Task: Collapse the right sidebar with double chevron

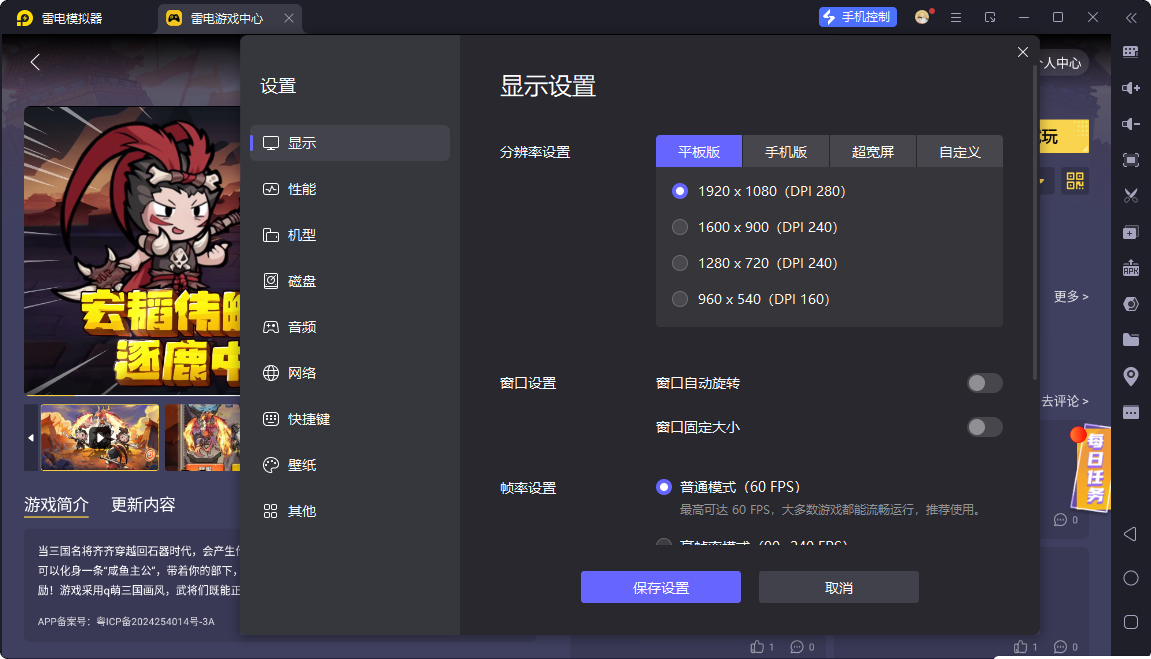Action: pos(1131,18)
